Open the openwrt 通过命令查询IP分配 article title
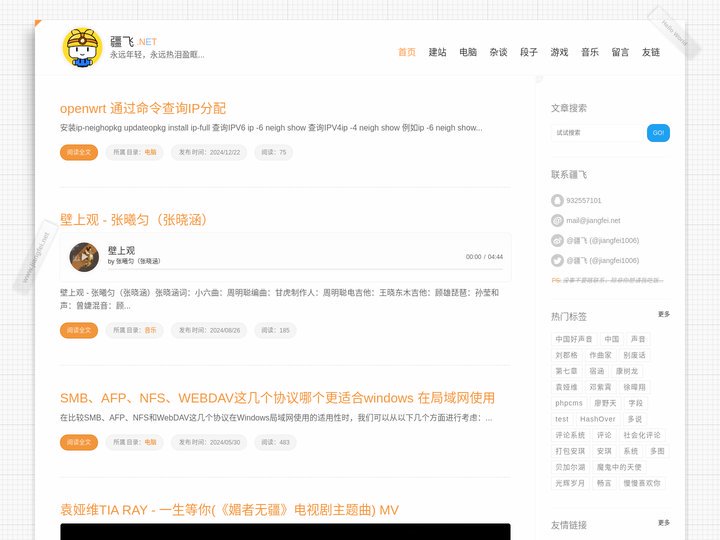Viewport: 720px width, 540px height. [x=143, y=108]
